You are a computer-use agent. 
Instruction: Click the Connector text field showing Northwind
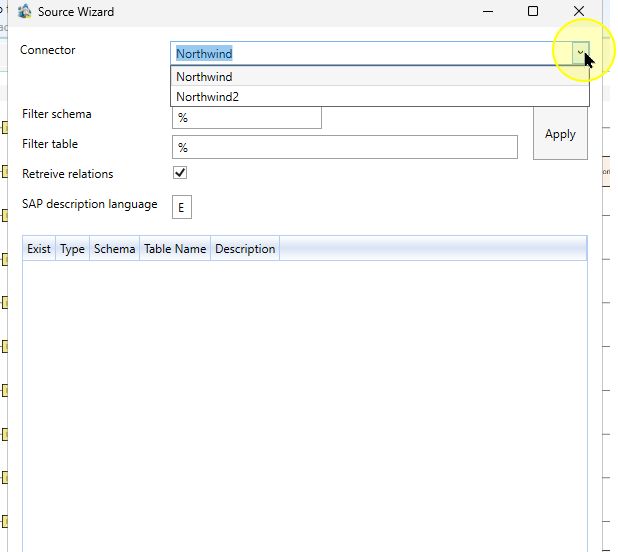[372, 53]
